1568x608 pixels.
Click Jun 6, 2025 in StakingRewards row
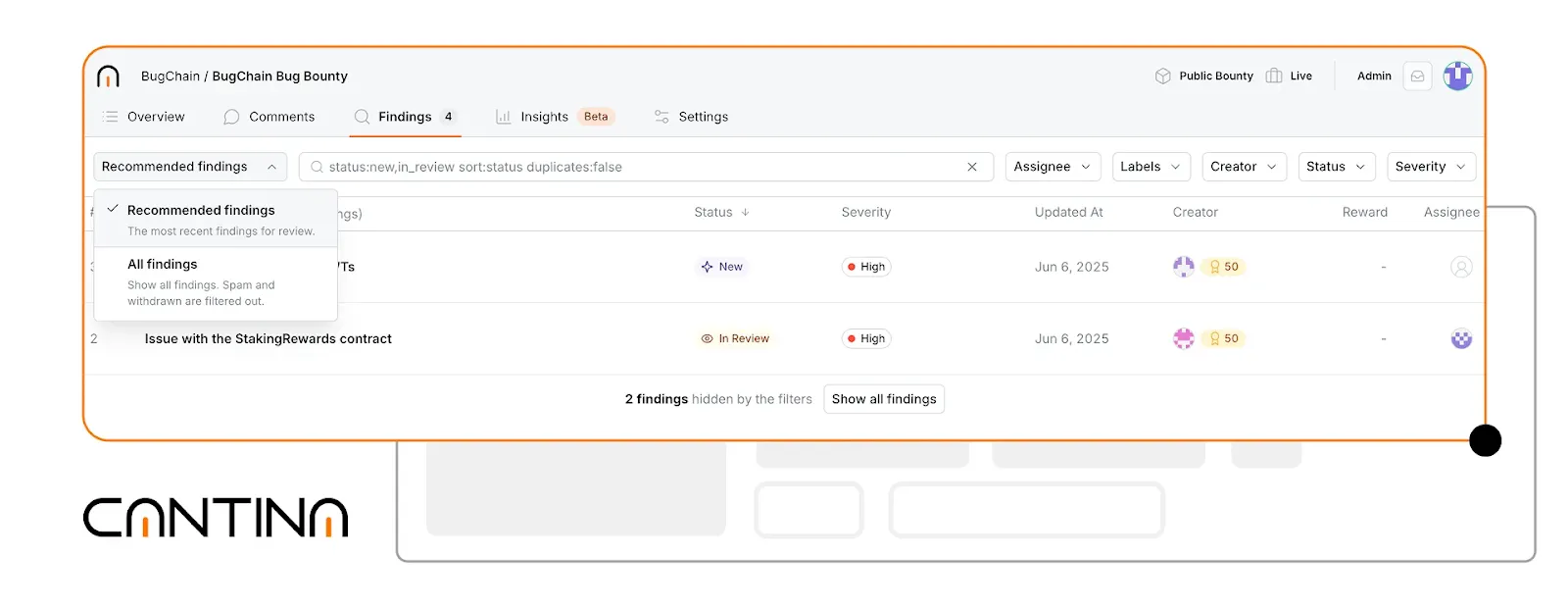click(1072, 339)
